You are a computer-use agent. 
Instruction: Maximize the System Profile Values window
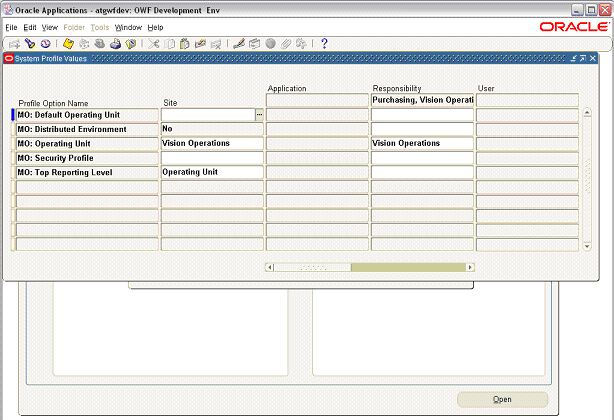[x=583, y=58]
